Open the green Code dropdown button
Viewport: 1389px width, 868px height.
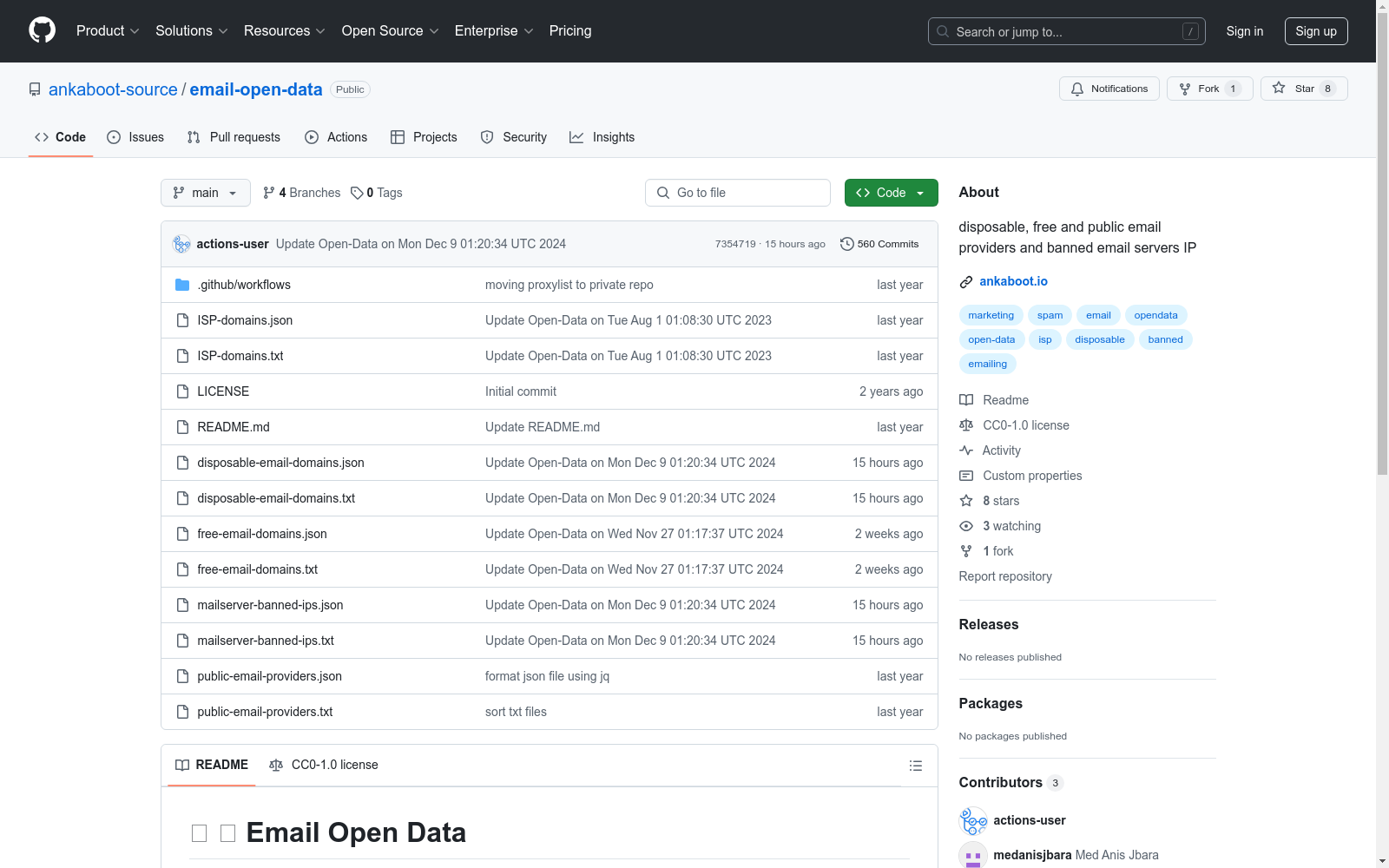coord(891,193)
